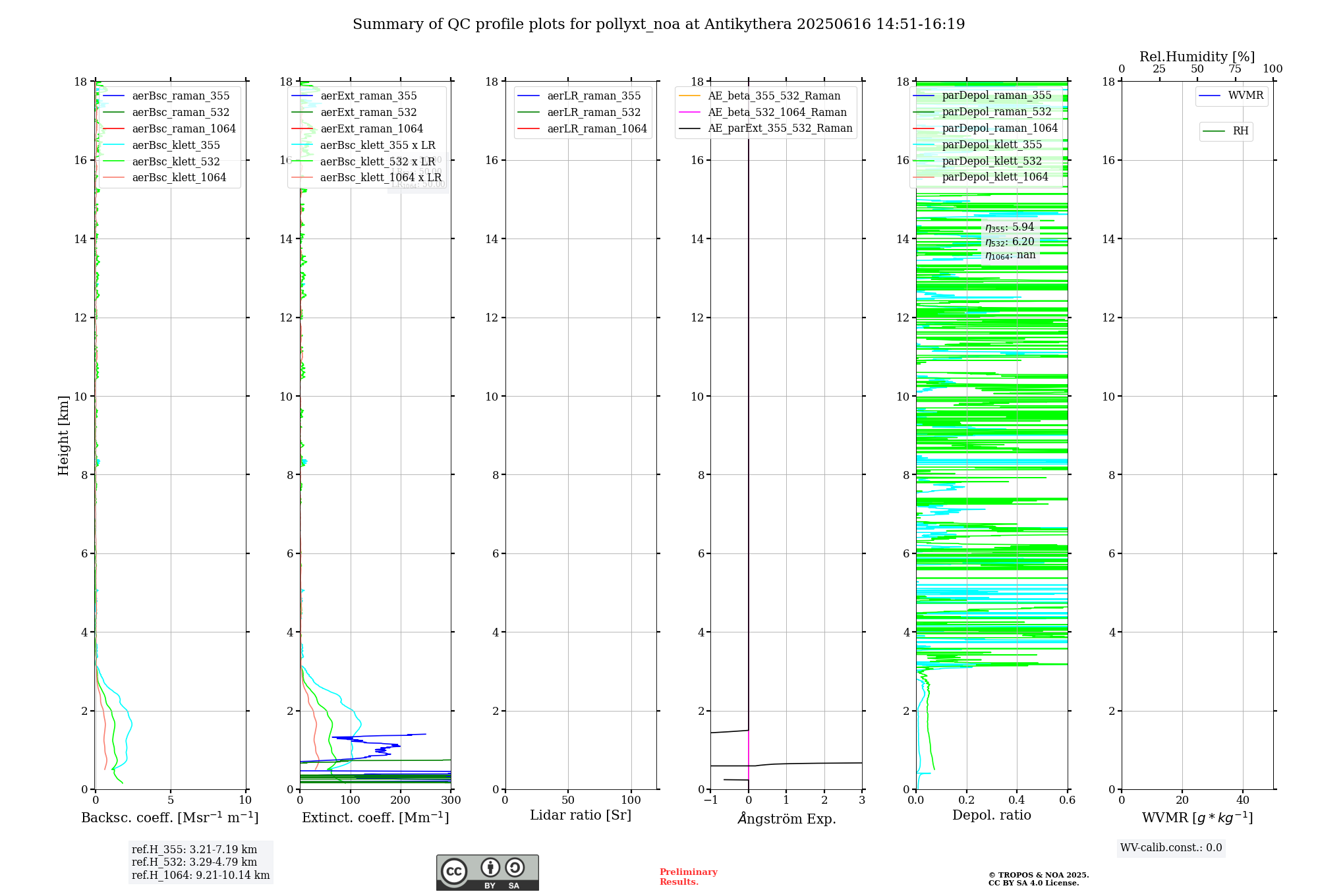Click the Backsc. coeff. x-axis label
Screen dimensions: 1318x896
click(x=170, y=818)
